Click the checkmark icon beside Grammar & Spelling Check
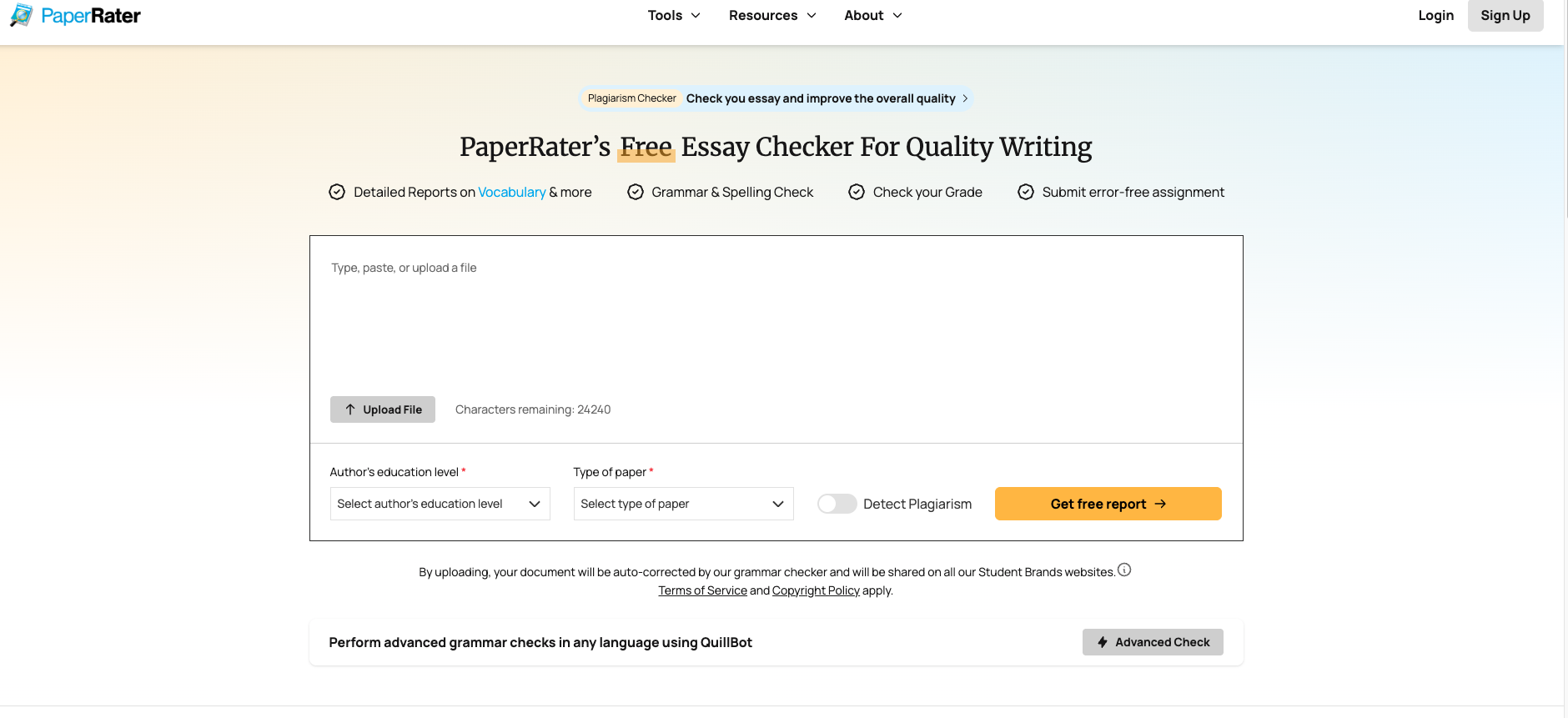This screenshot has height=718, width=1568. tap(636, 192)
